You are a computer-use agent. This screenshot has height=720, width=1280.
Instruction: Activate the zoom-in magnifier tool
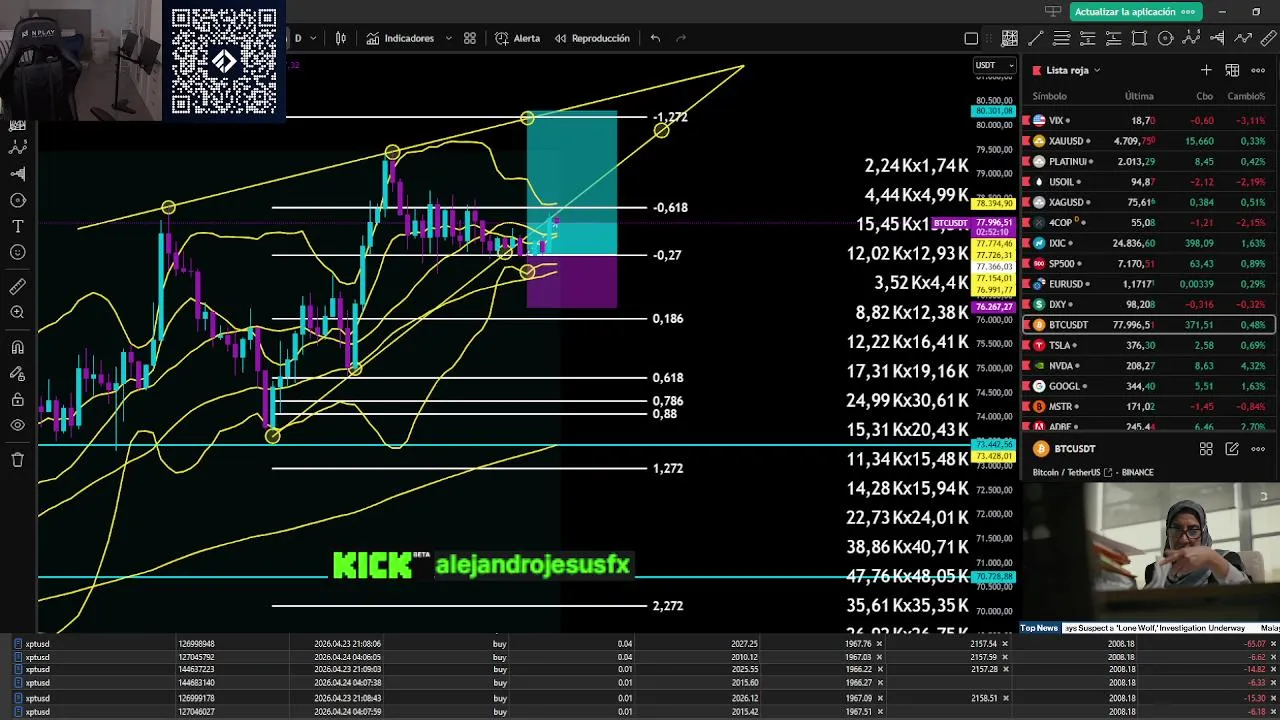17,313
